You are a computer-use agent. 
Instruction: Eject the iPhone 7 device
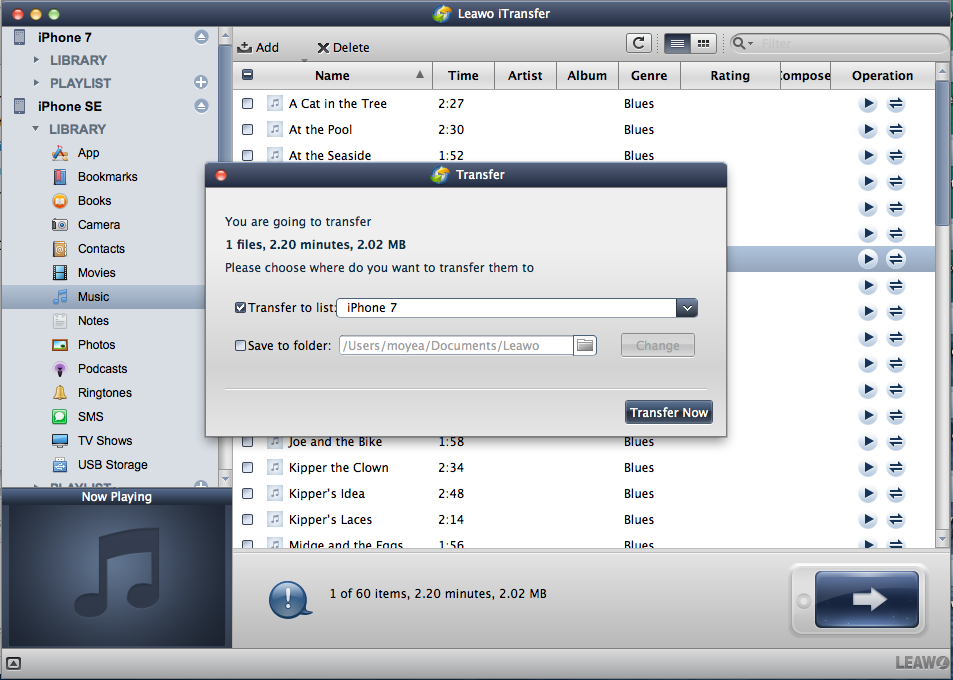(x=201, y=37)
